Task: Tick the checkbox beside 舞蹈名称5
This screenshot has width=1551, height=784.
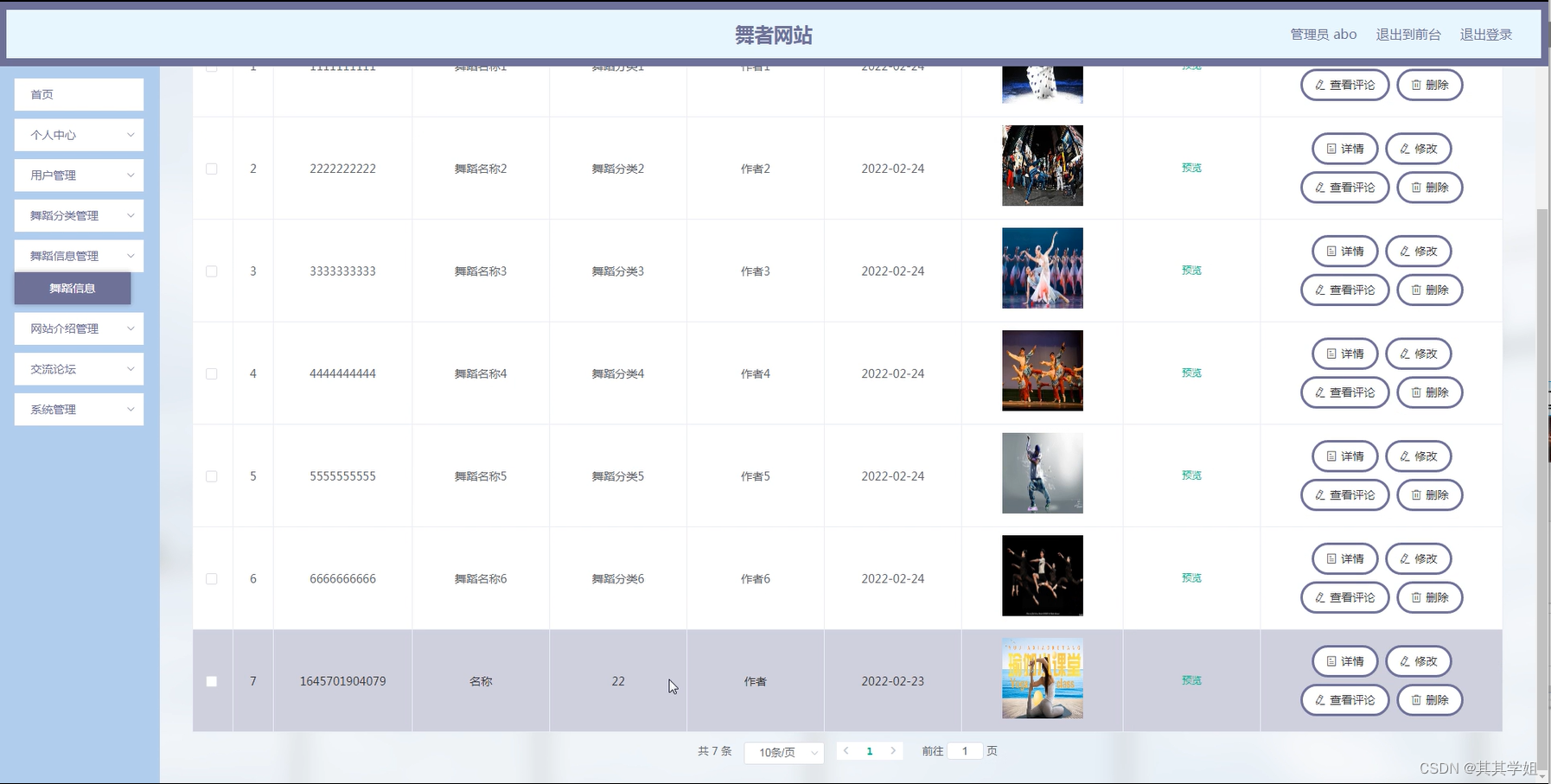Action: (212, 476)
